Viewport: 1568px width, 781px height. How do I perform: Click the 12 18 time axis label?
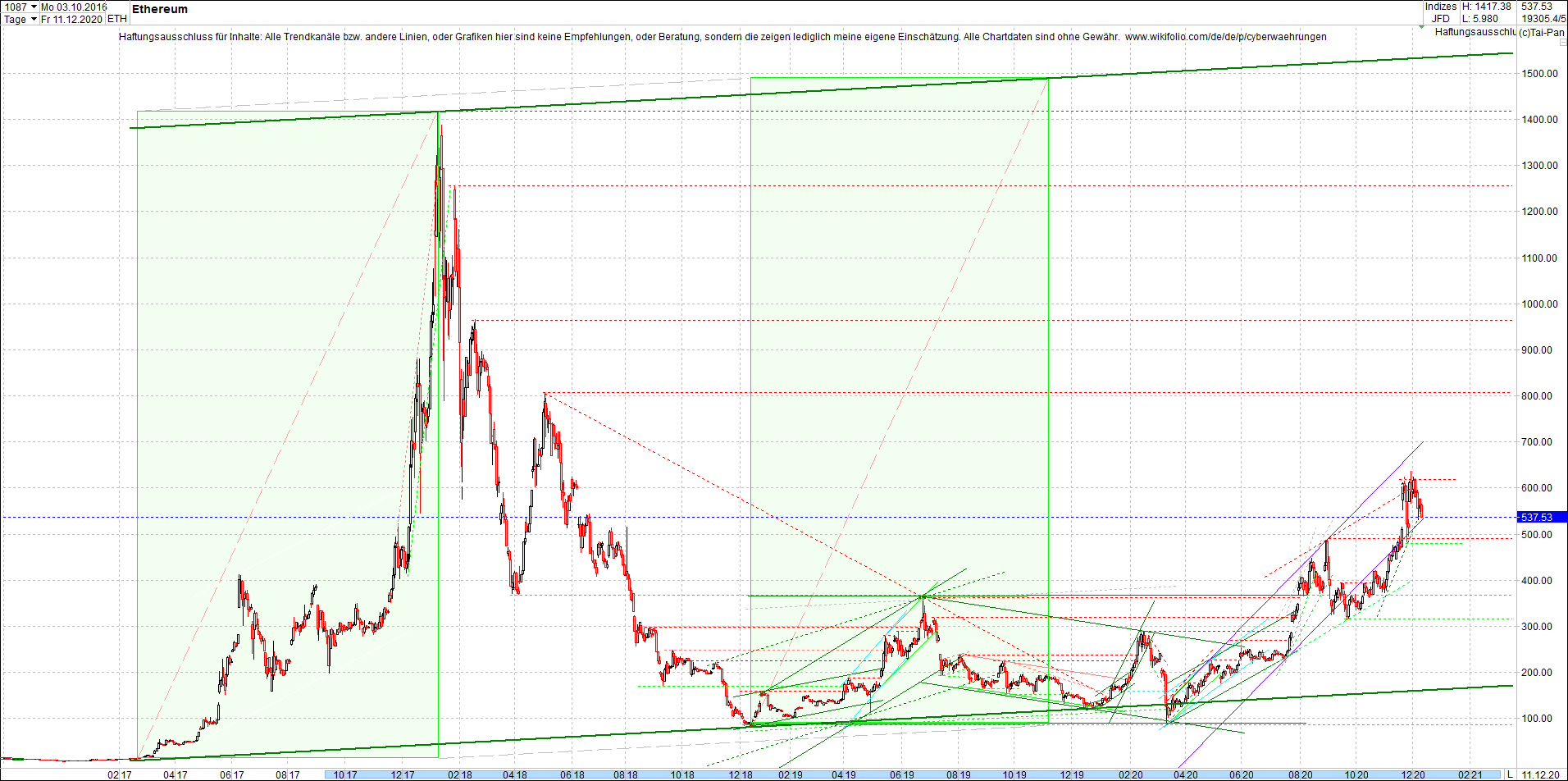click(741, 774)
